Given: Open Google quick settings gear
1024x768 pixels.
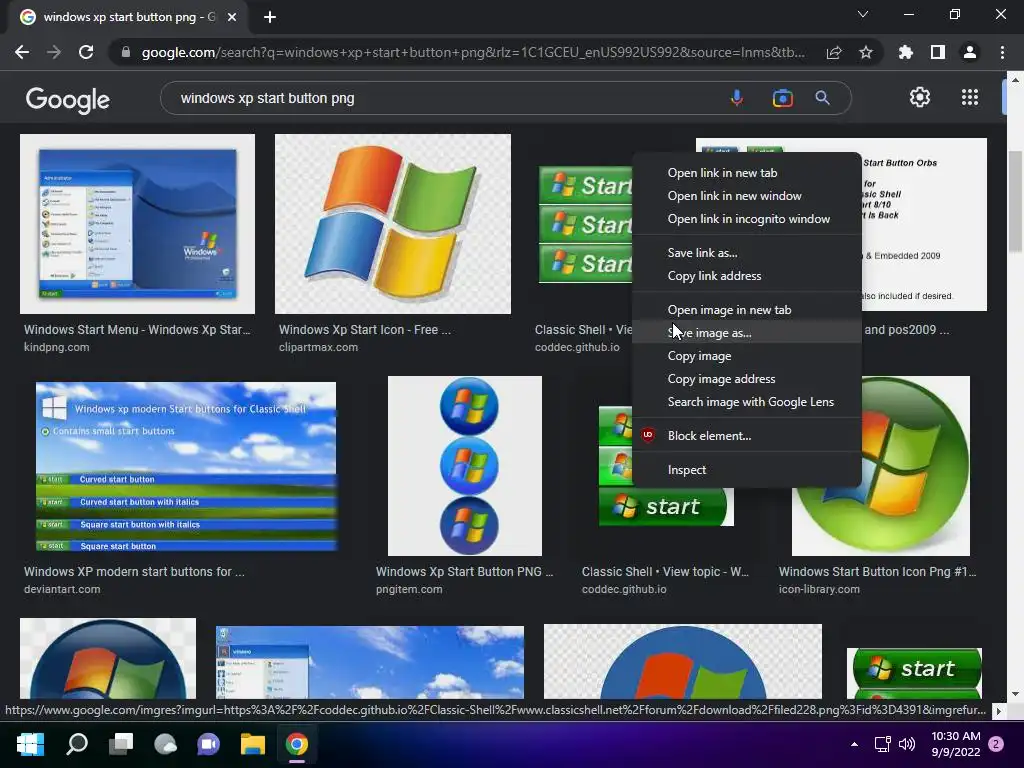Looking at the screenshot, I should click(x=920, y=97).
